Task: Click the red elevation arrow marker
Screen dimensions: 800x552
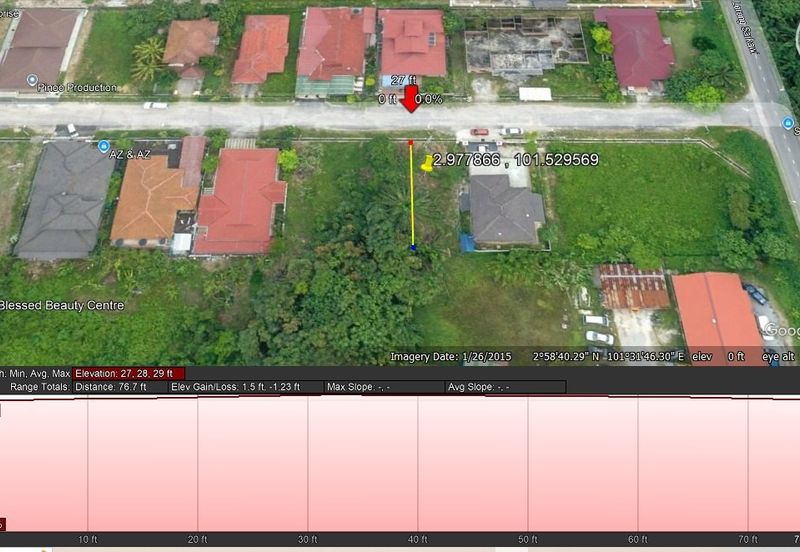Action: pos(411,98)
